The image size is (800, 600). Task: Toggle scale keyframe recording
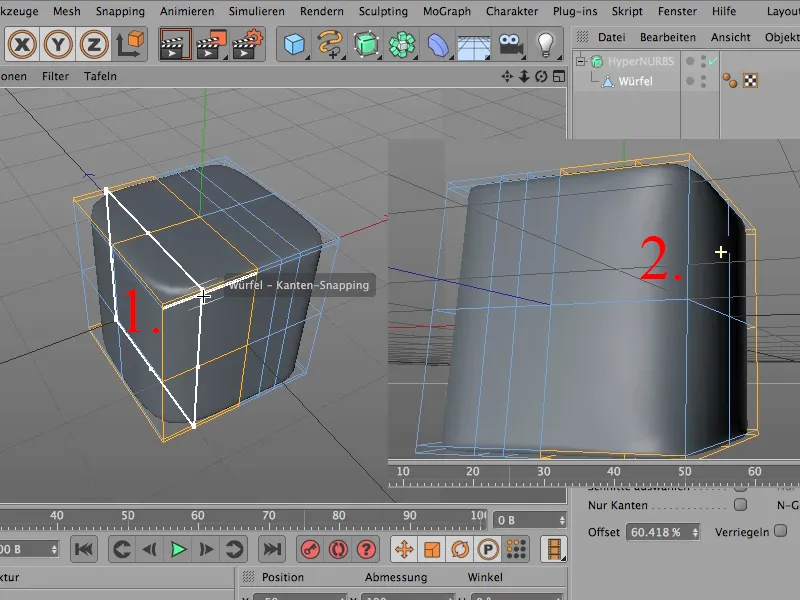pyautogui.click(x=432, y=549)
